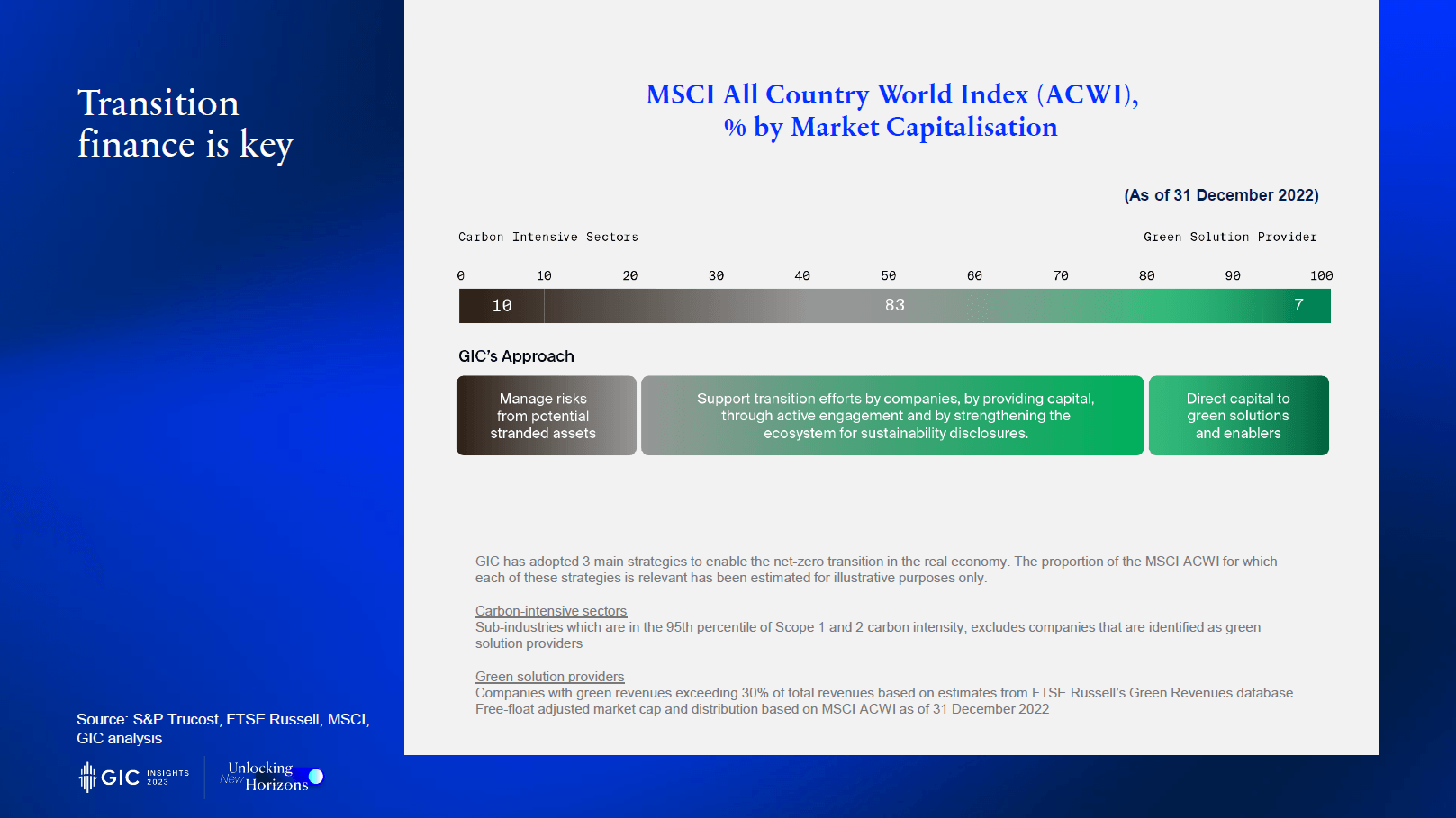Screen dimensions: 1456x818
Task: Click the 100 tick mark on scale
Action: click(1321, 276)
